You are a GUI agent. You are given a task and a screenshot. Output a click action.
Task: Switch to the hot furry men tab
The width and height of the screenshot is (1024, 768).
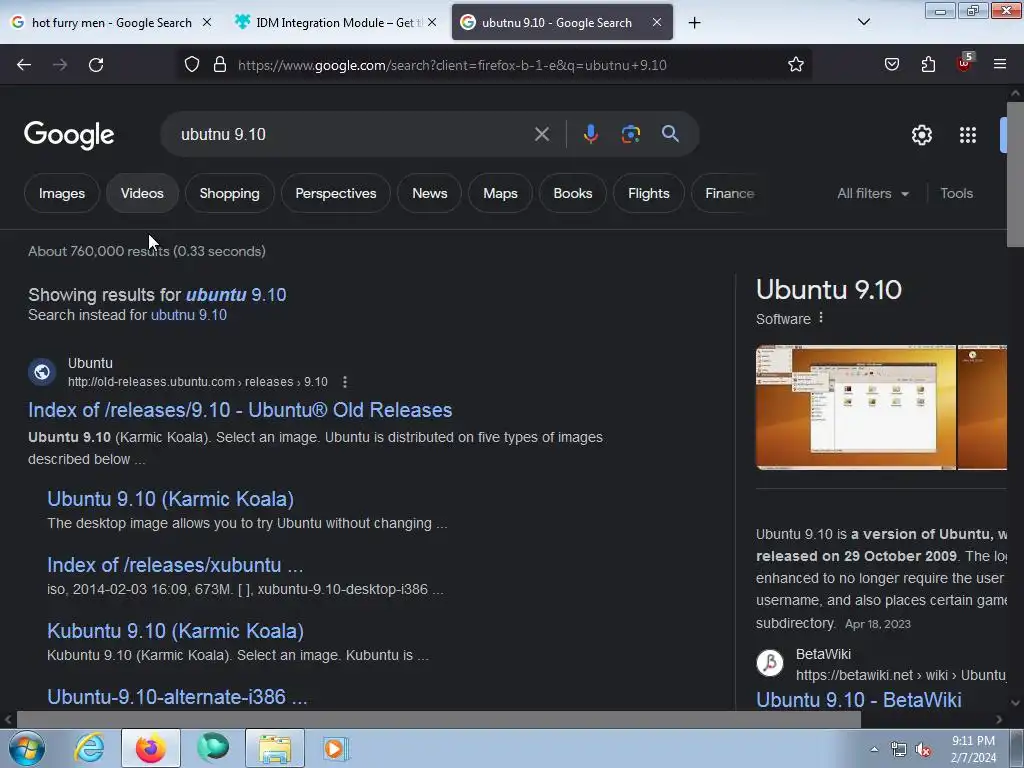click(x=111, y=23)
